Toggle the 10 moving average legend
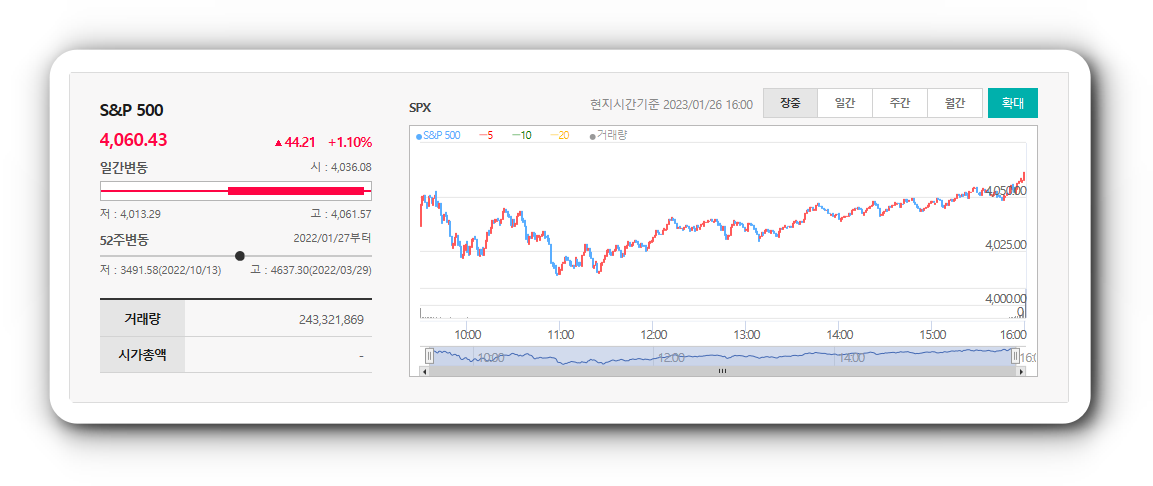The height and width of the screenshot is (486, 1153). pos(521,135)
